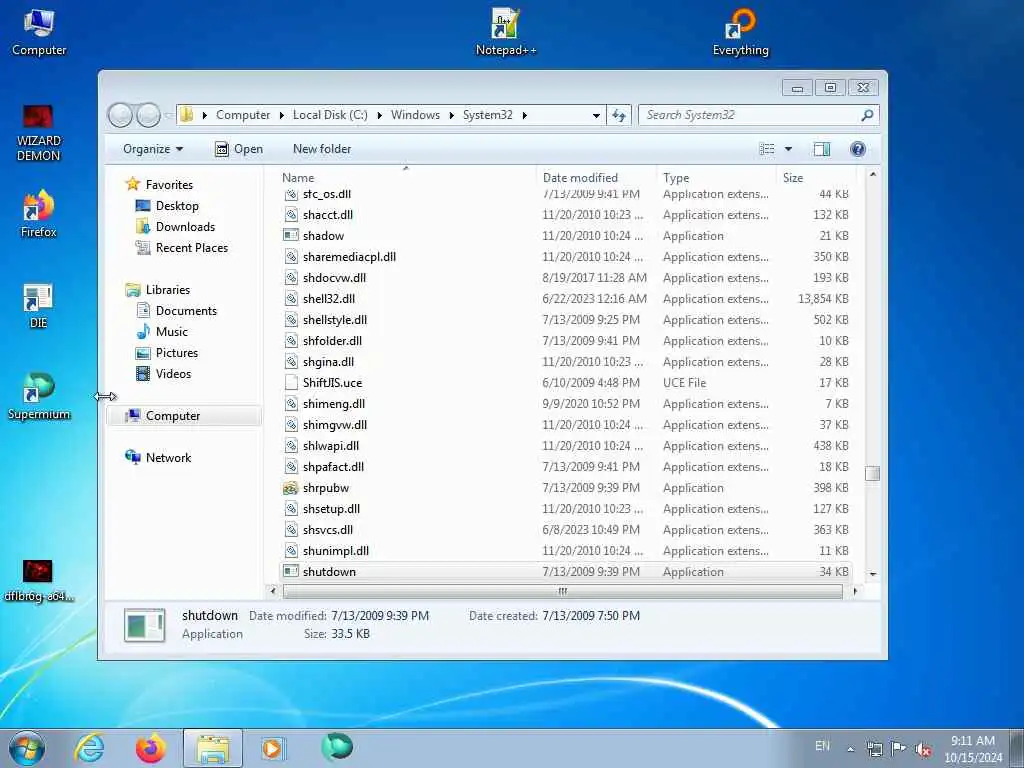
Task: Open the Windows Start menu
Action: [27, 748]
